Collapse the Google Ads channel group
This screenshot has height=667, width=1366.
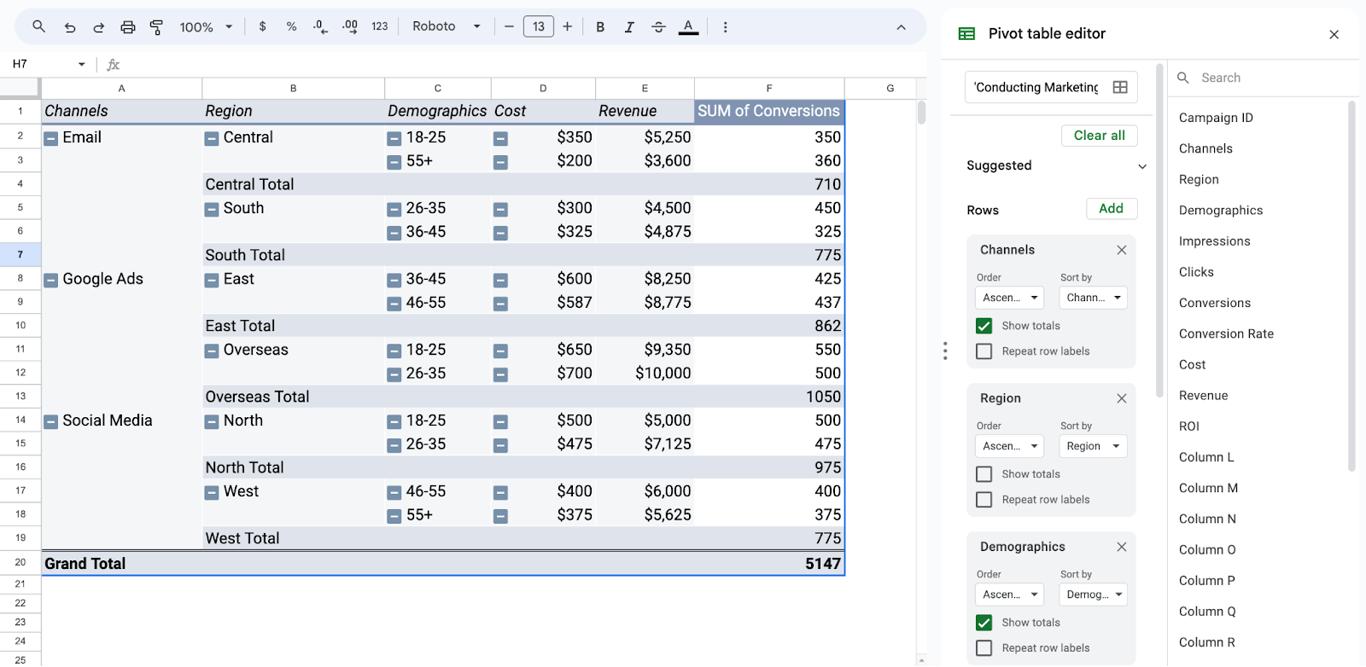pyautogui.click(x=51, y=281)
